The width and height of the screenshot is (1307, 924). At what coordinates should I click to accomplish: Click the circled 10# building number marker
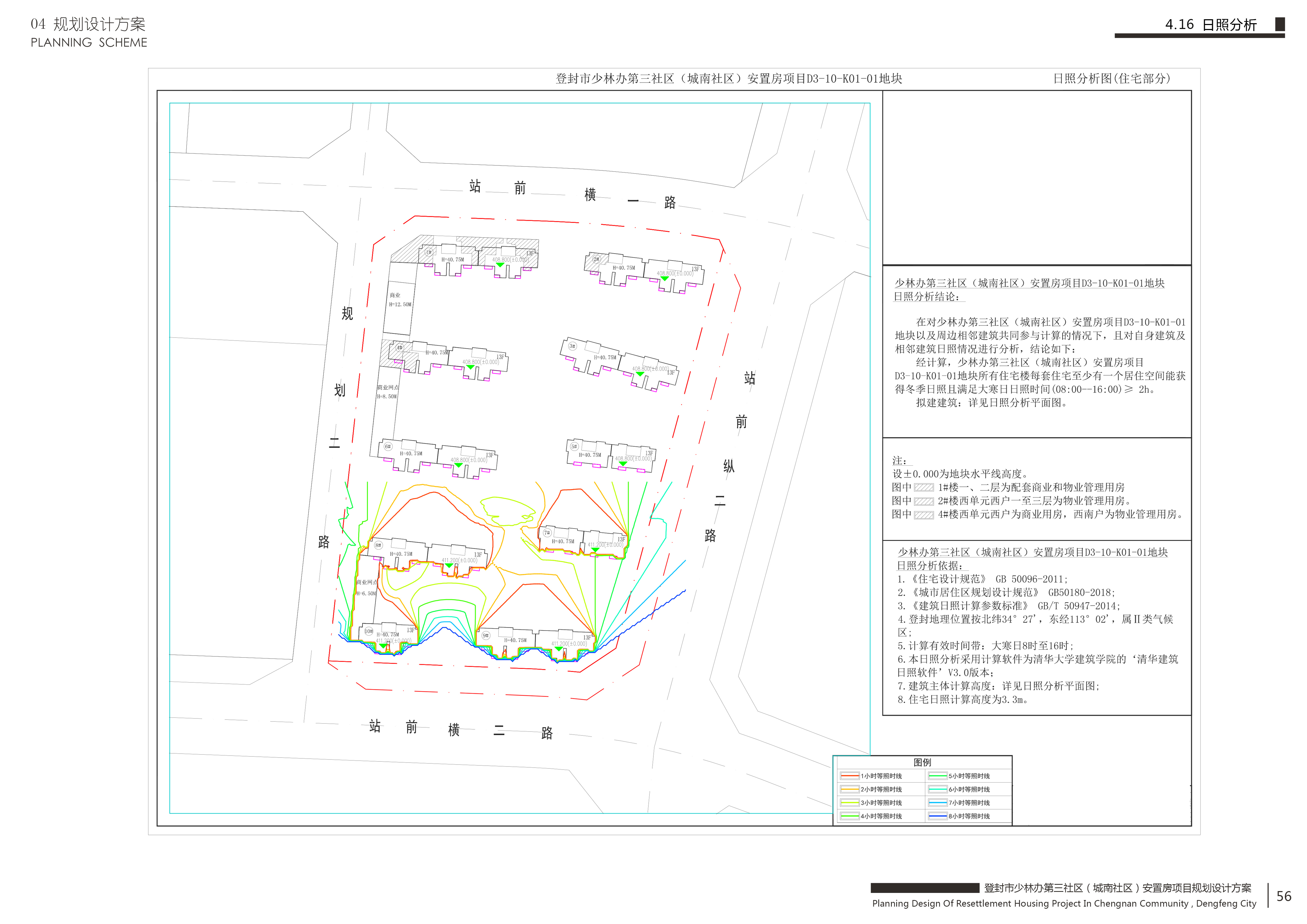(368, 632)
